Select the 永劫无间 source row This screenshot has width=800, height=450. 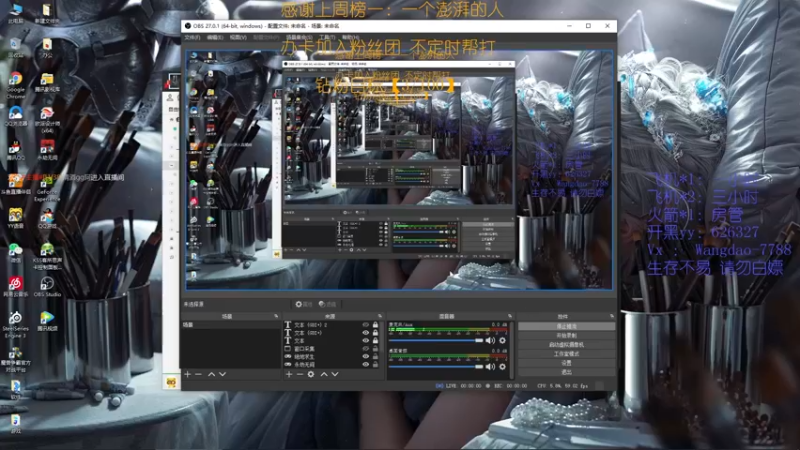332,364
